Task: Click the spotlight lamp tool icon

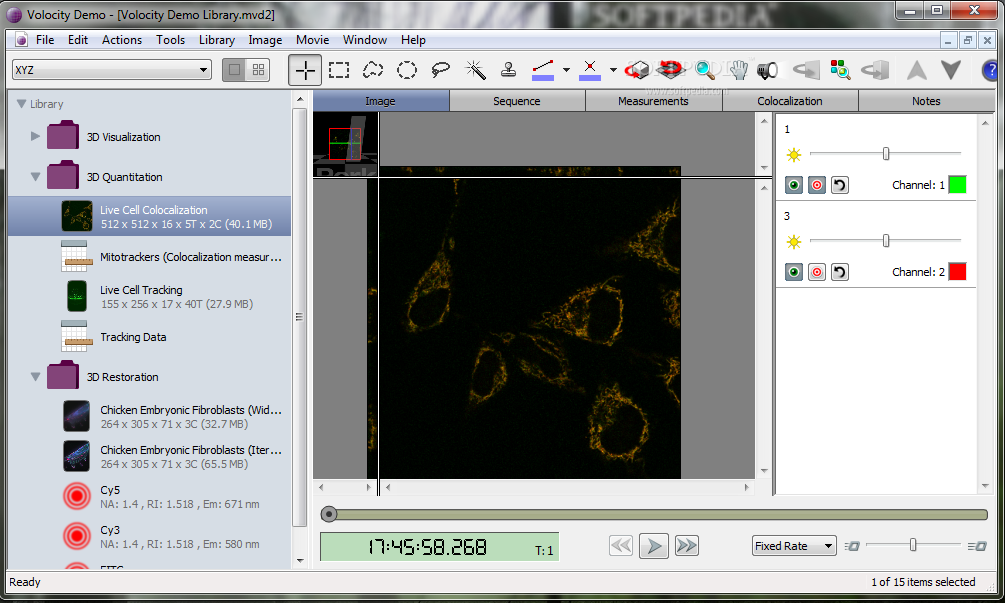Action: click(x=767, y=70)
